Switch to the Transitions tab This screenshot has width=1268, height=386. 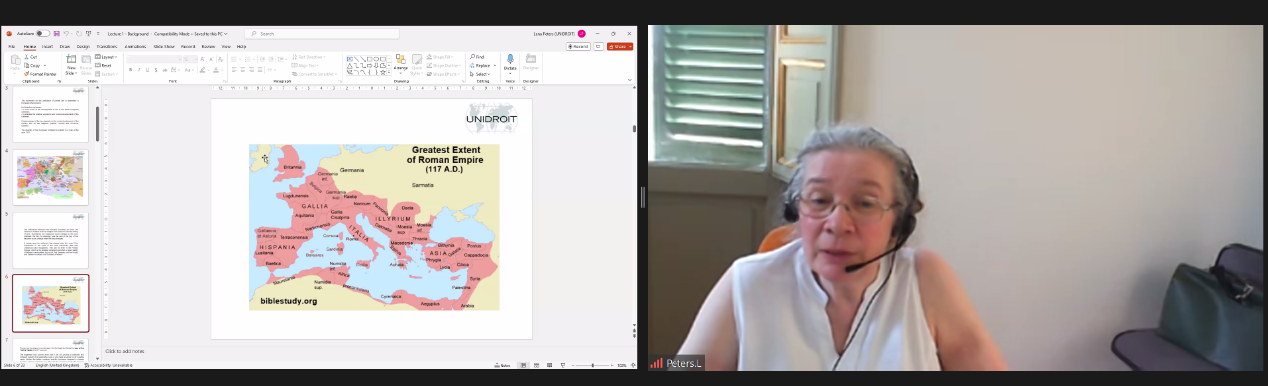107,46
